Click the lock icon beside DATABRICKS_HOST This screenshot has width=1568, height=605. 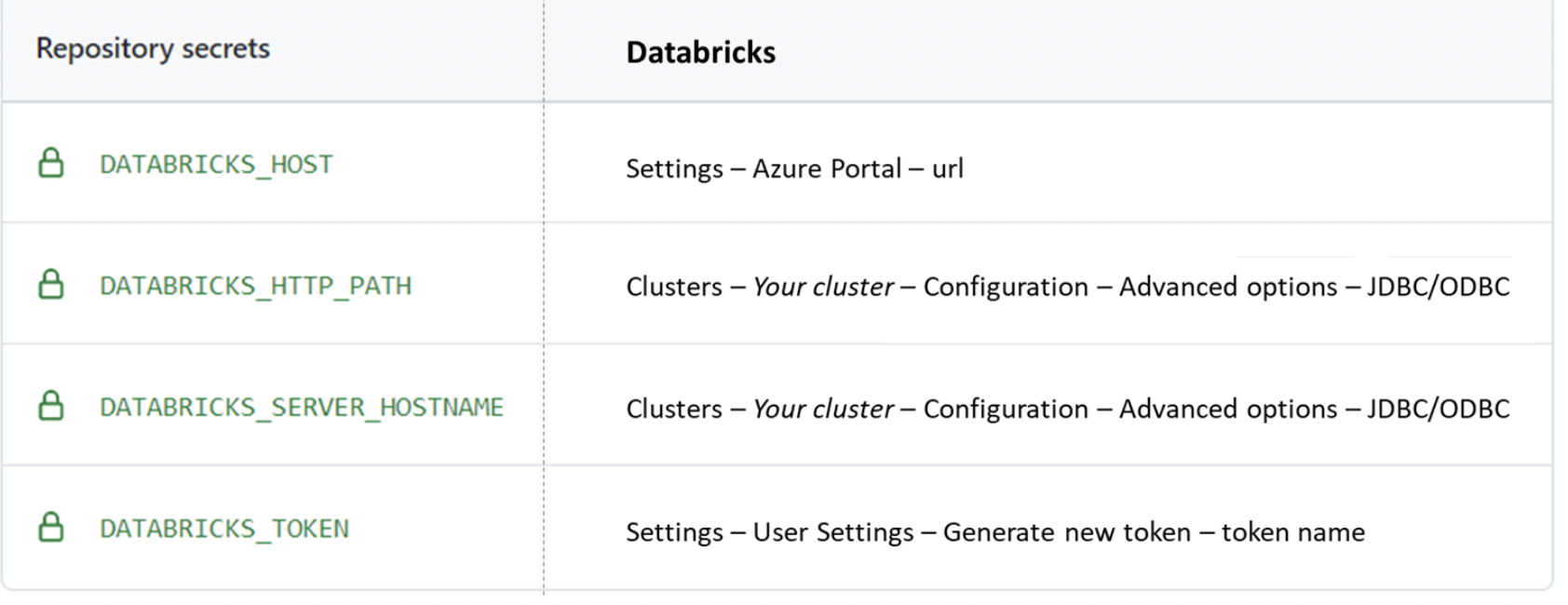(51, 164)
